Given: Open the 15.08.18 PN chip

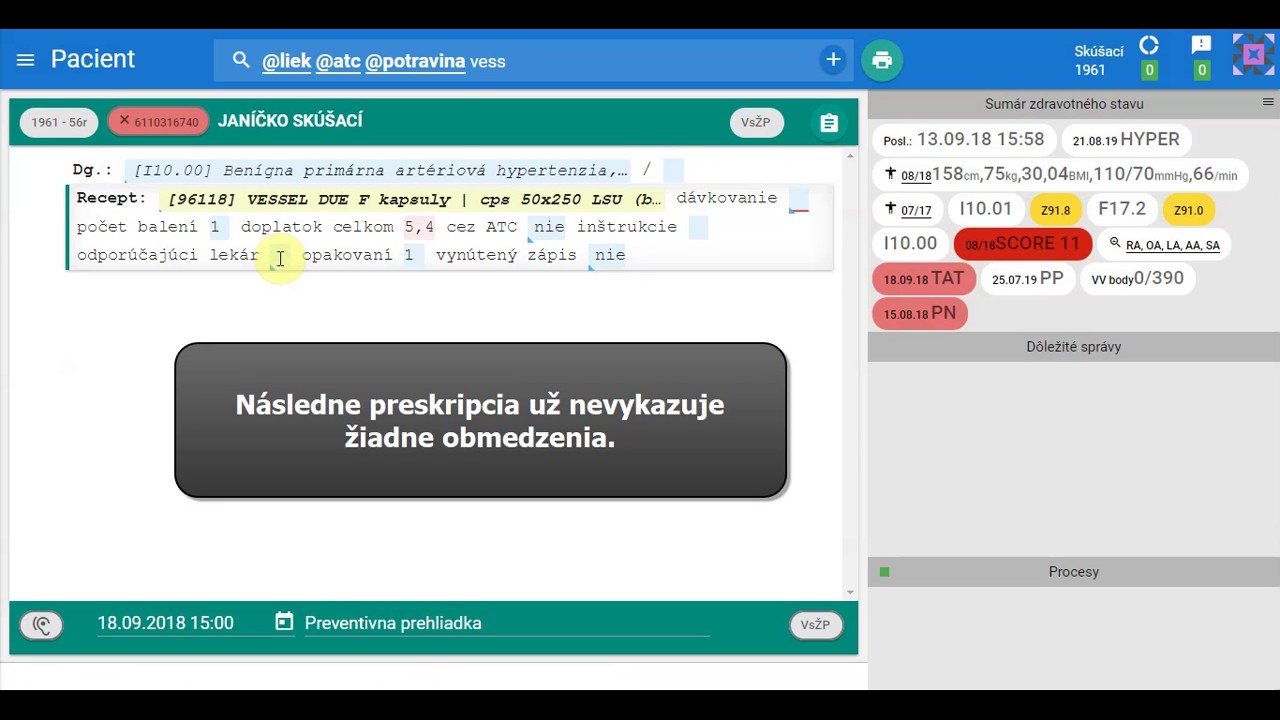Looking at the screenshot, I should click(920, 314).
